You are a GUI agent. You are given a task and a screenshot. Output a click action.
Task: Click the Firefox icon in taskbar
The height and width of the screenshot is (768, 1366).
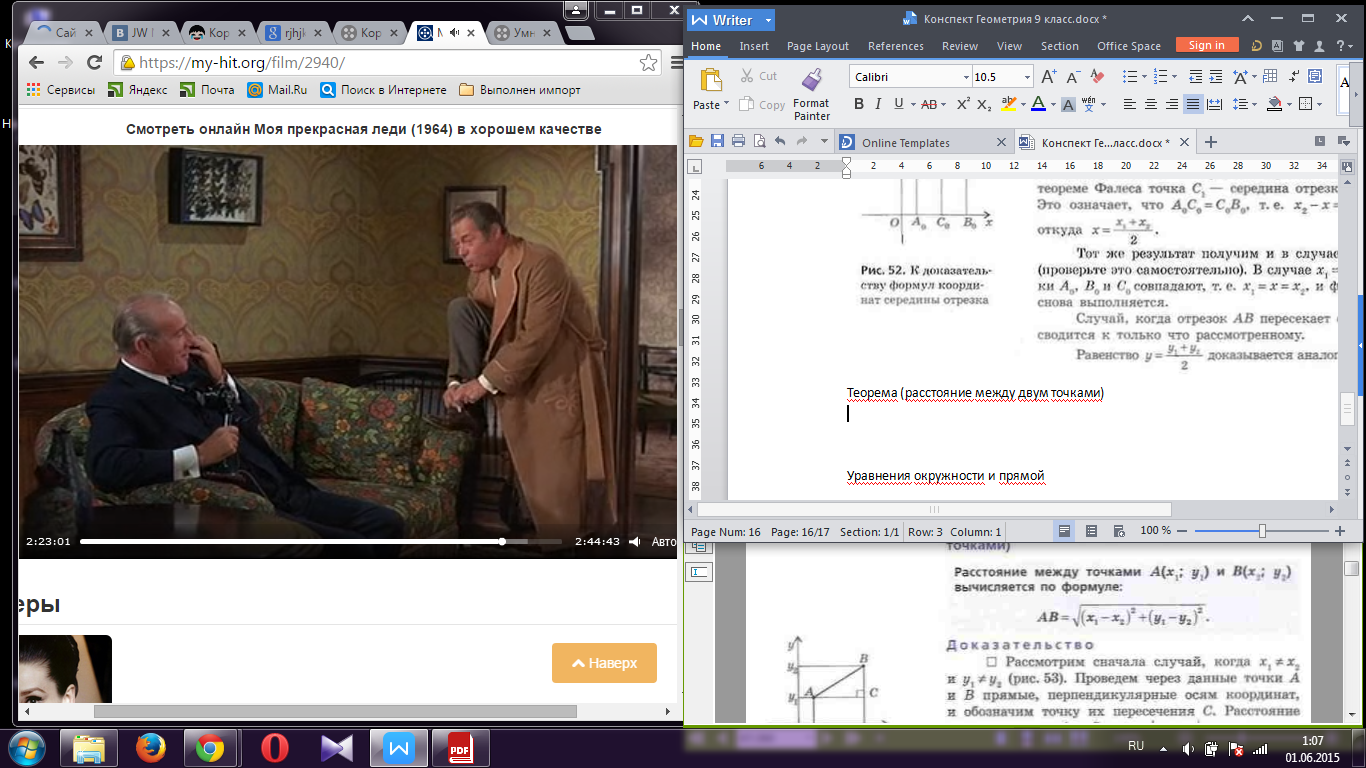click(x=152, y=747)
